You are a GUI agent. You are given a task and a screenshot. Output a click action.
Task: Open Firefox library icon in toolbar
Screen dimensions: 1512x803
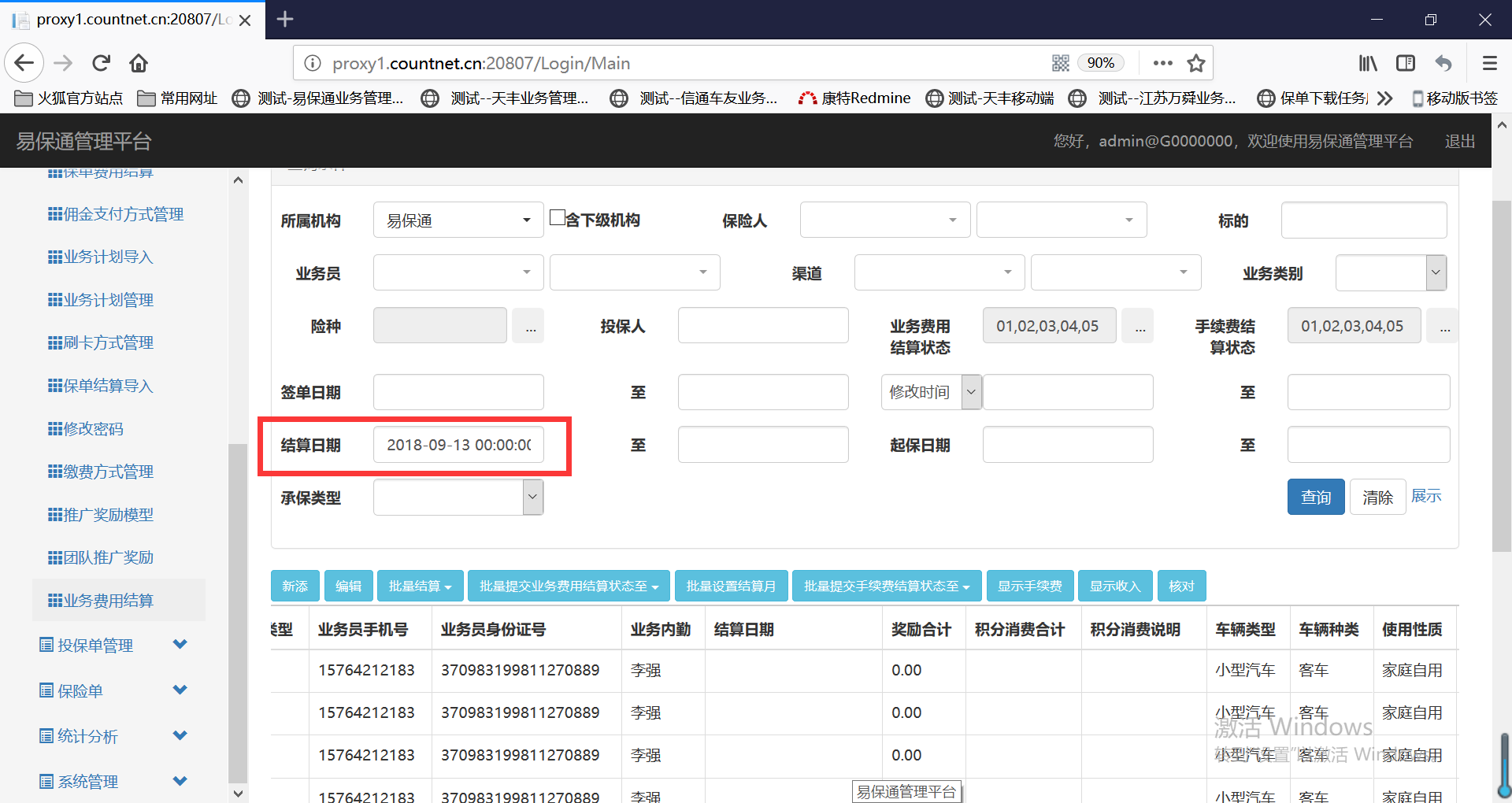pos(1368,63)
